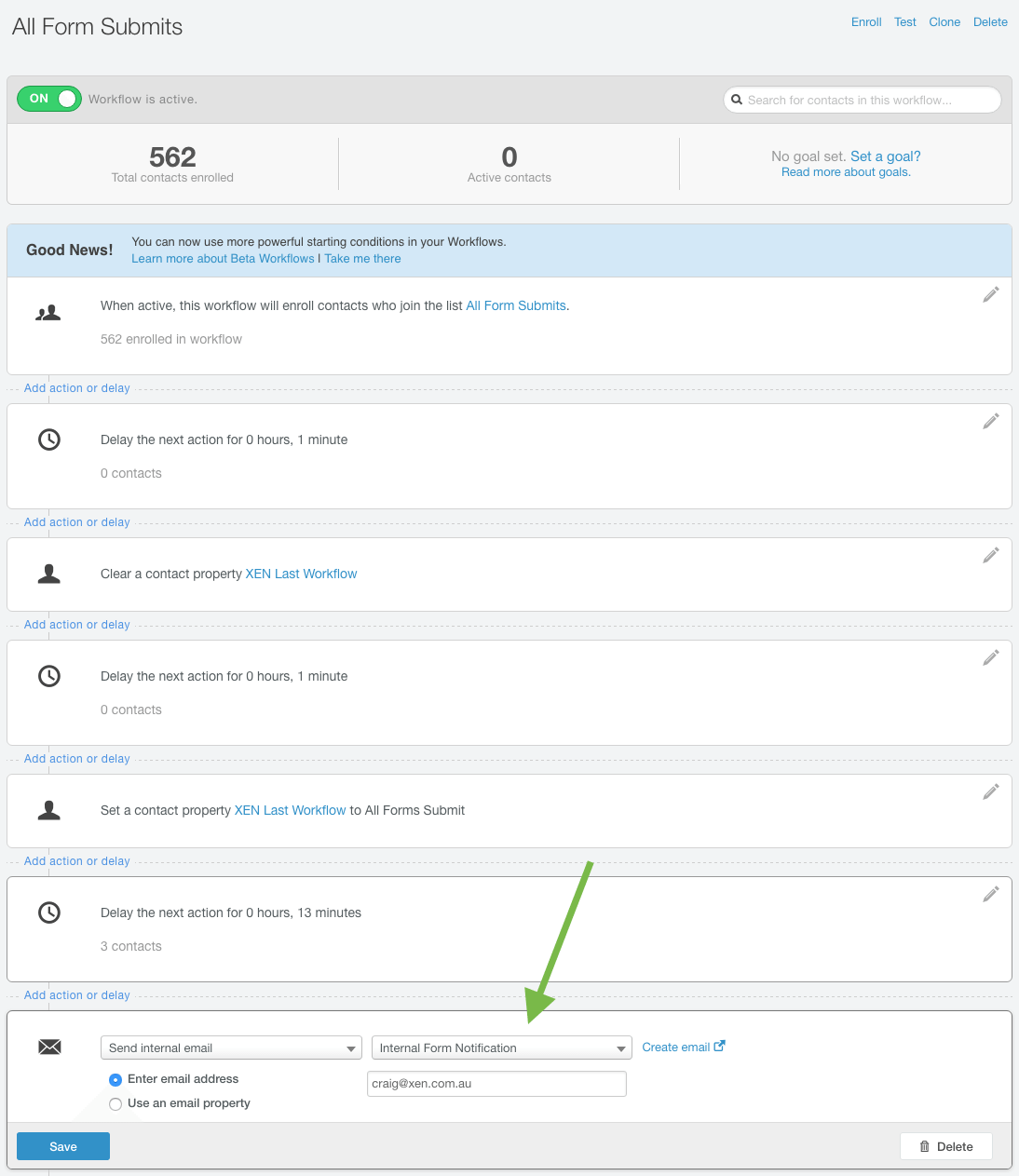Viewport: 1019px width, 1176px height.
Task: Open pencil editor for Set a contact property step
Action: click(991, 791)
